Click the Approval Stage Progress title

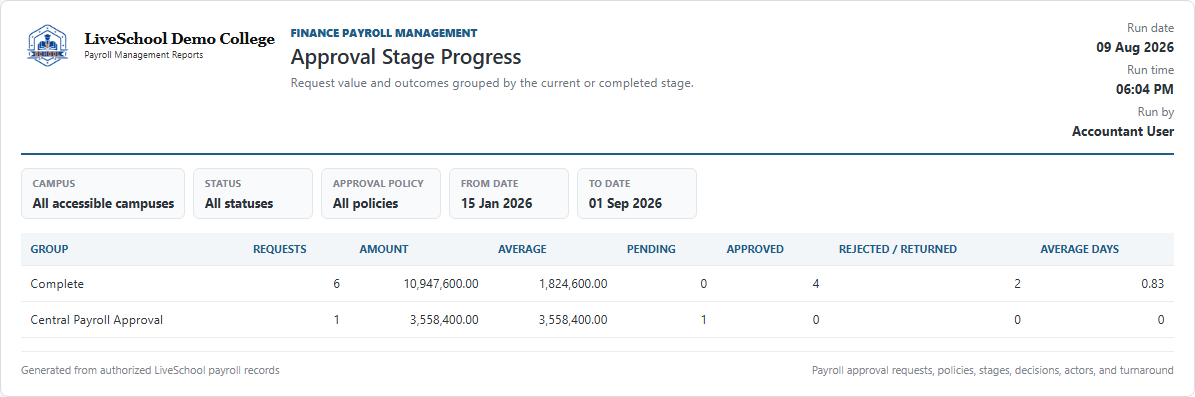point(406,57)
